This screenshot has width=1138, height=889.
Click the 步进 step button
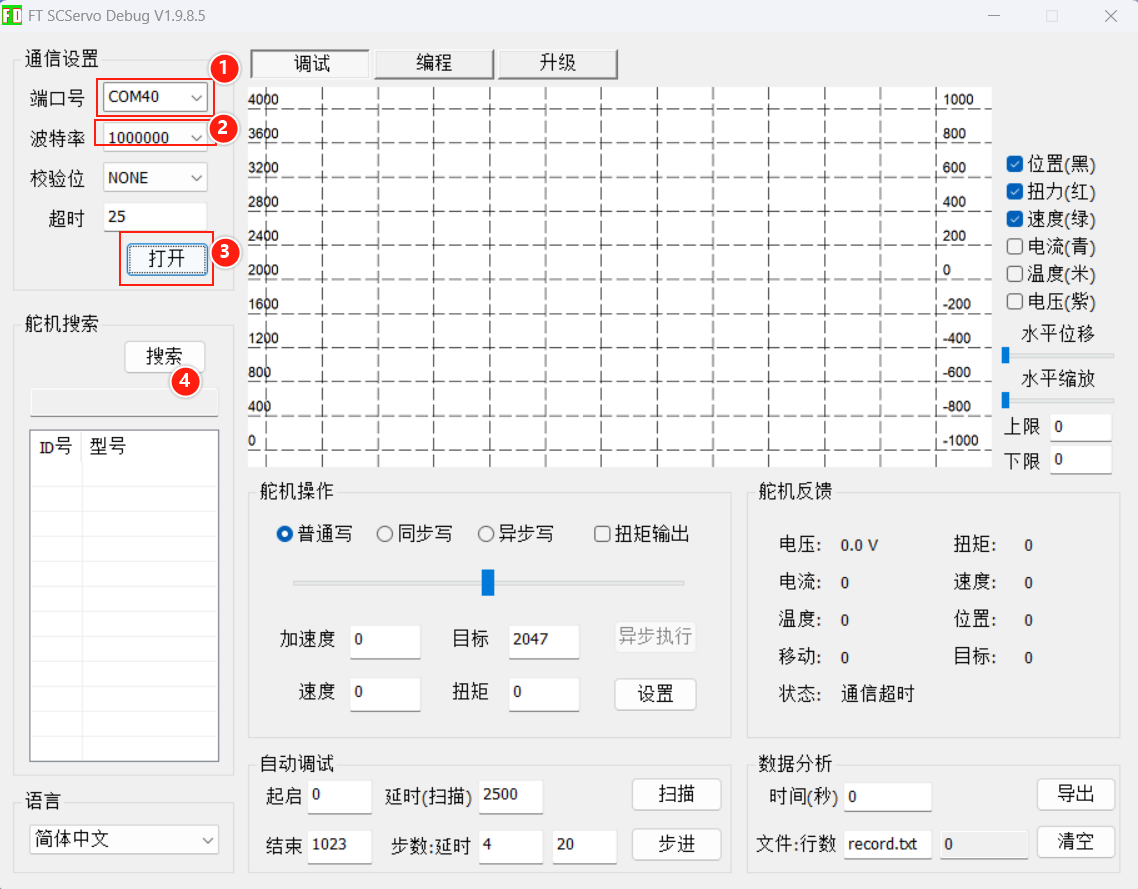tap(676, 844)
